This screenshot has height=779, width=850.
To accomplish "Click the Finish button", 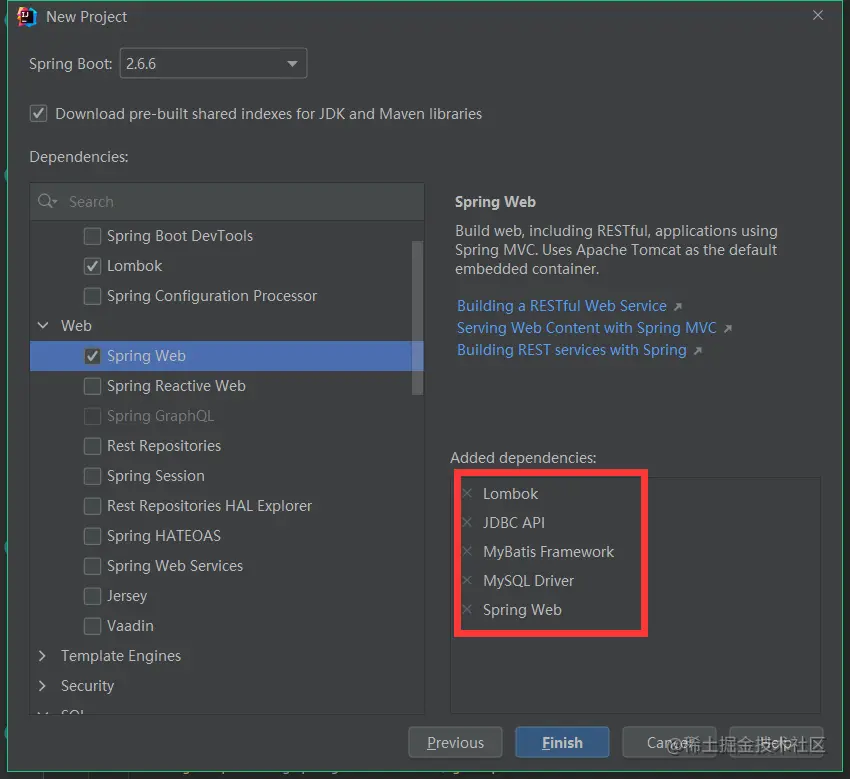I will 562,742.
